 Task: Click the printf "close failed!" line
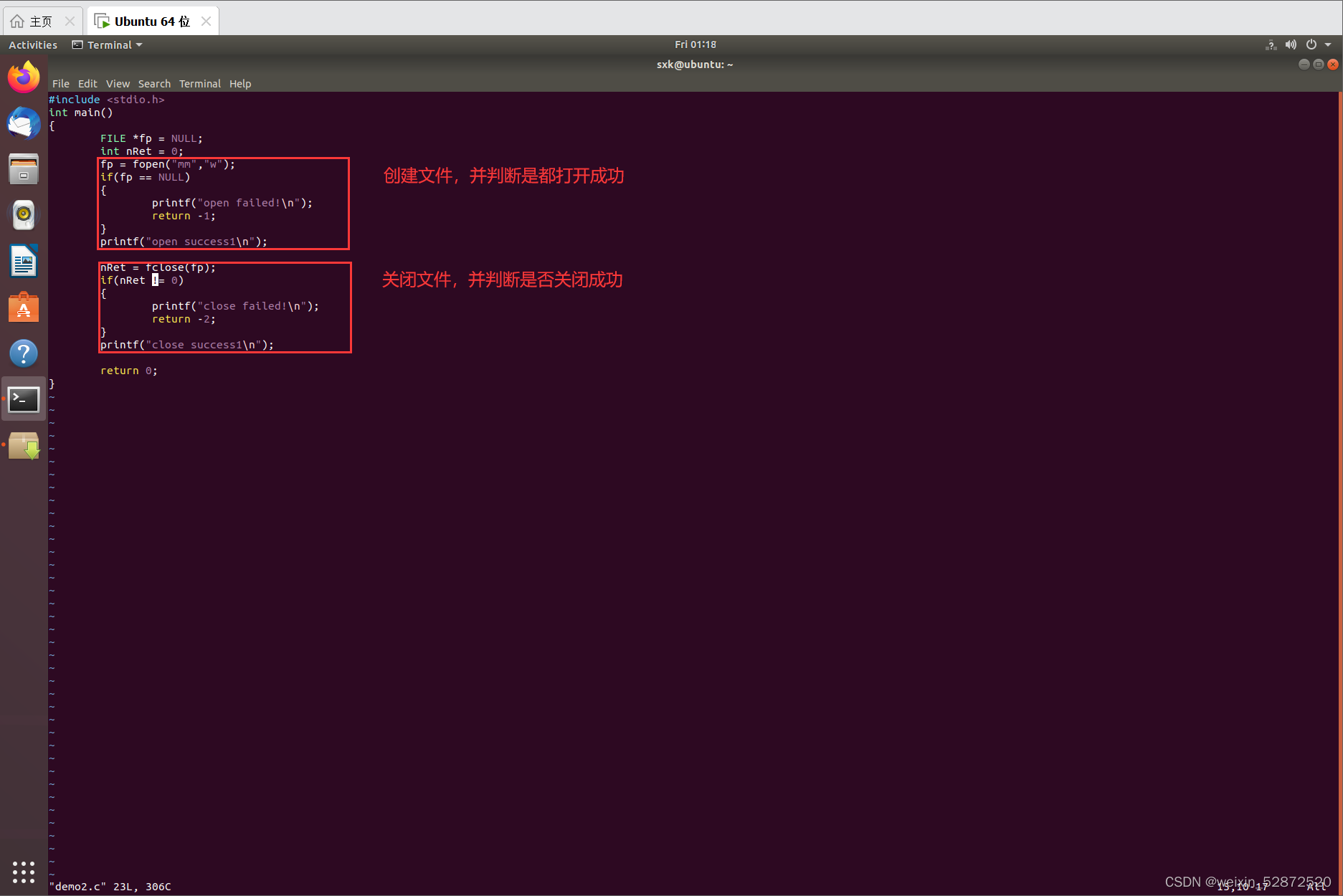tap(235, 306)
